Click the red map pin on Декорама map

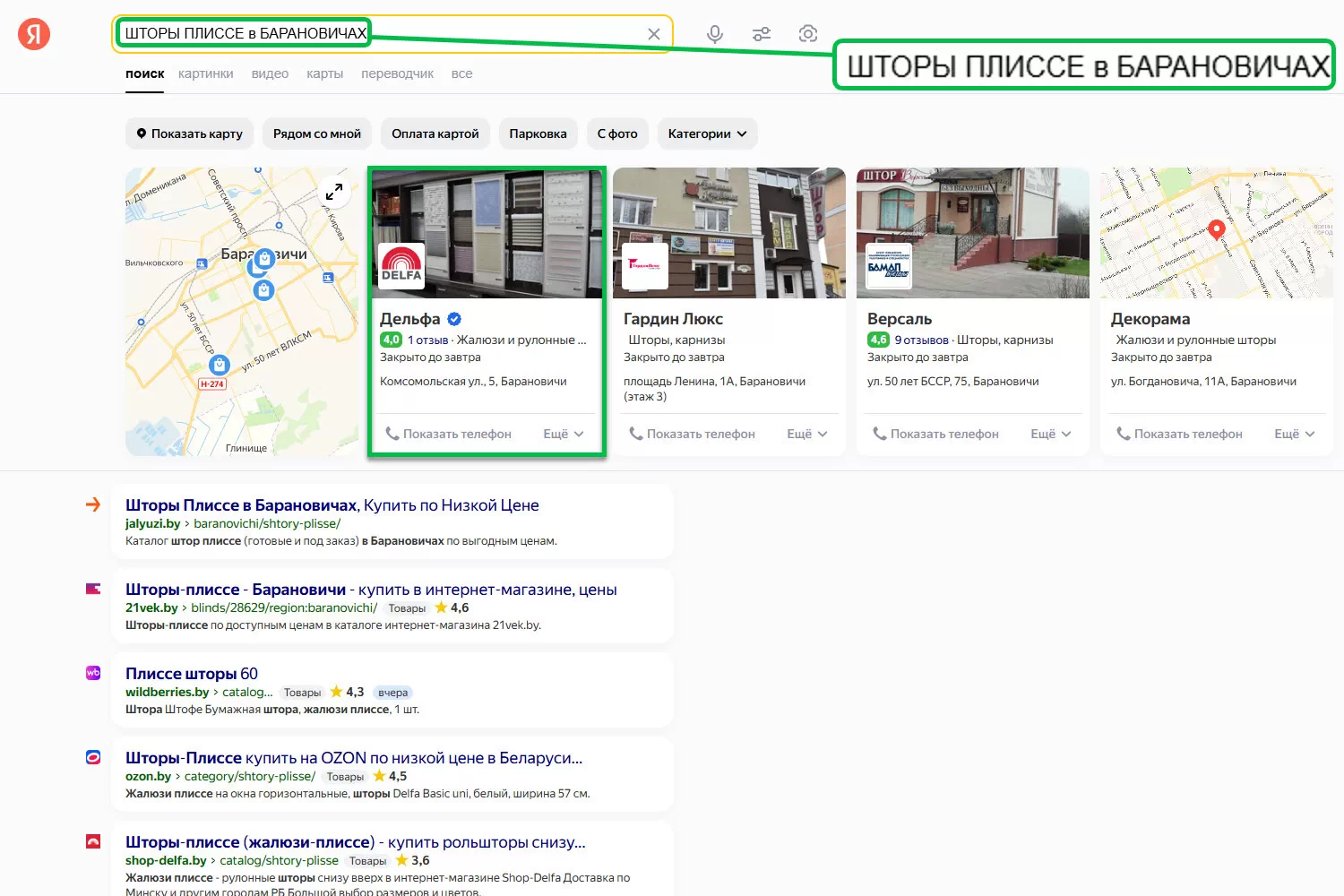[x=1216, y=229]
